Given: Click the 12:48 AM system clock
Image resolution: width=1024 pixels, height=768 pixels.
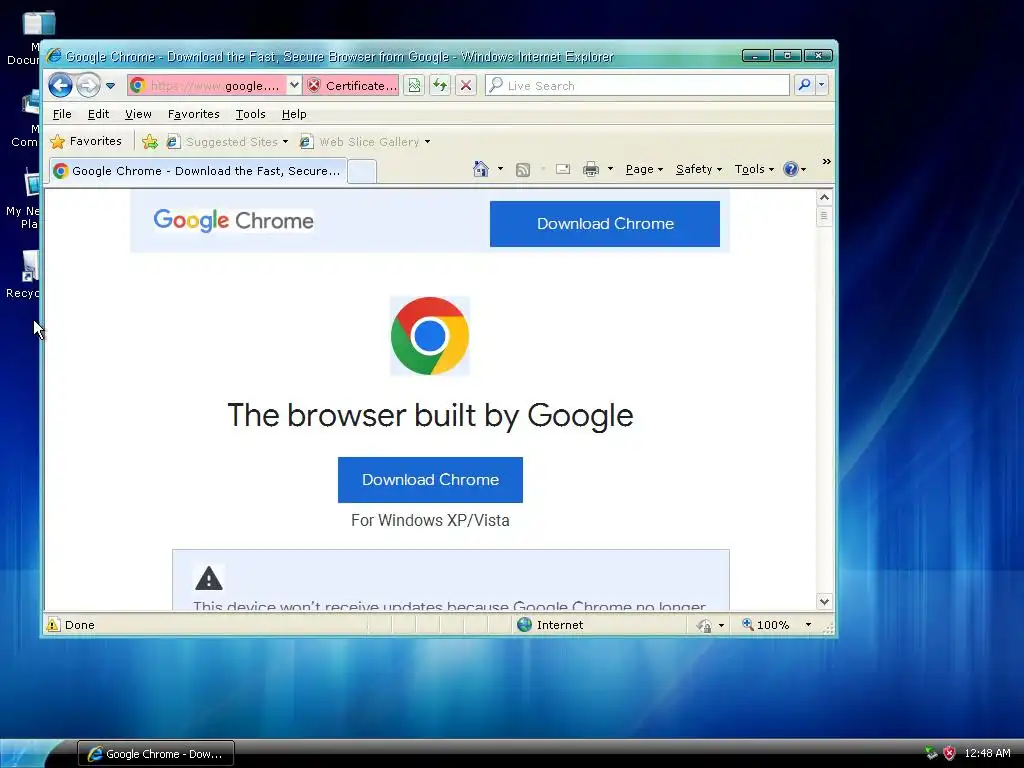Looking at the screenshot, I should (x=987, y=754).
